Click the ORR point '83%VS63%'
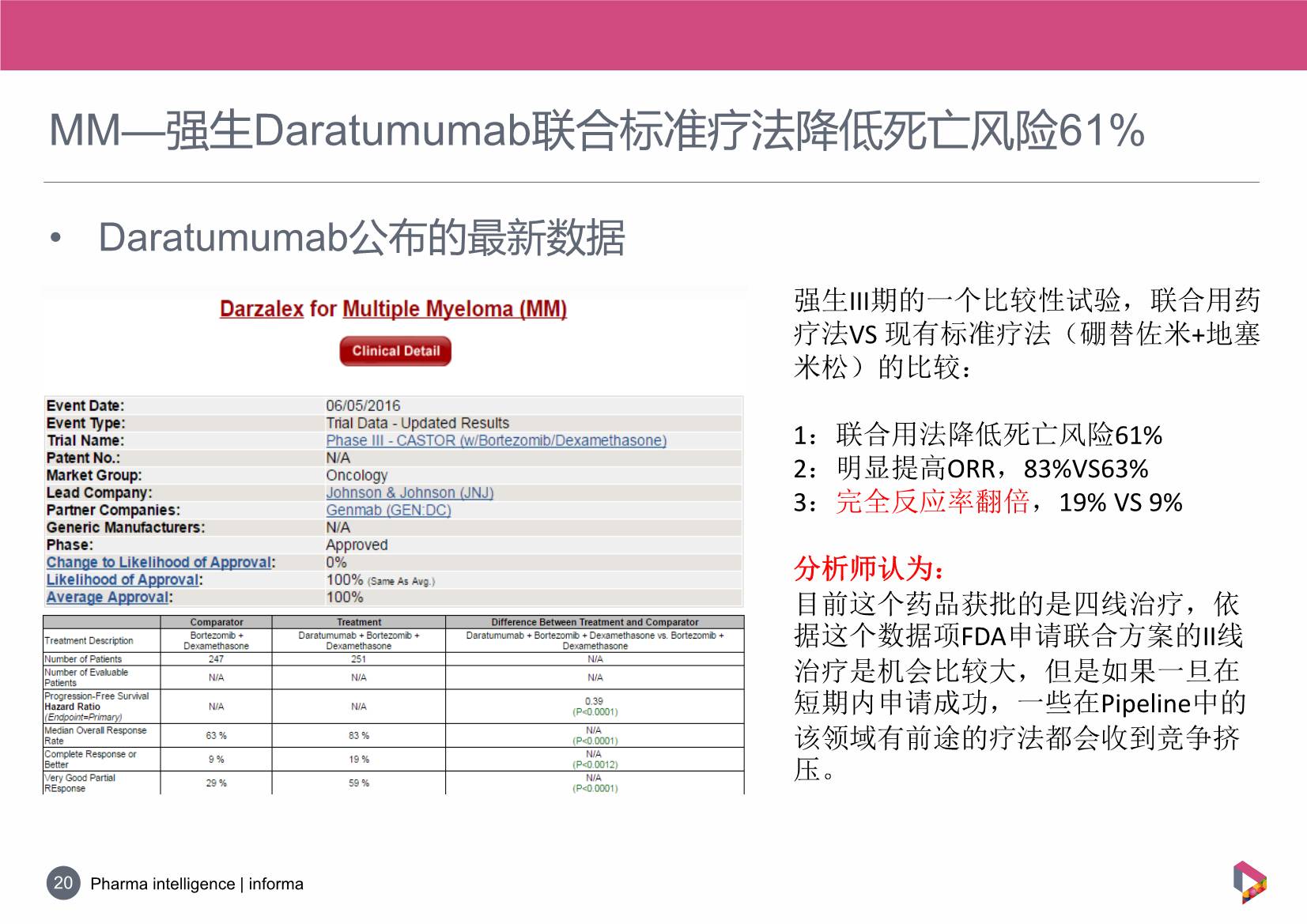Viewport: 1307px width, 924px height. coord(1086,469)
